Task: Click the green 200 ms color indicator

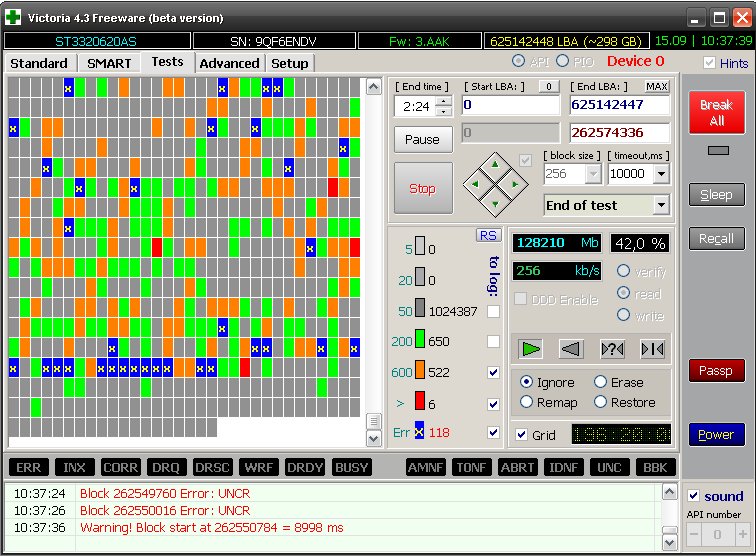Action: click(419, 339)
